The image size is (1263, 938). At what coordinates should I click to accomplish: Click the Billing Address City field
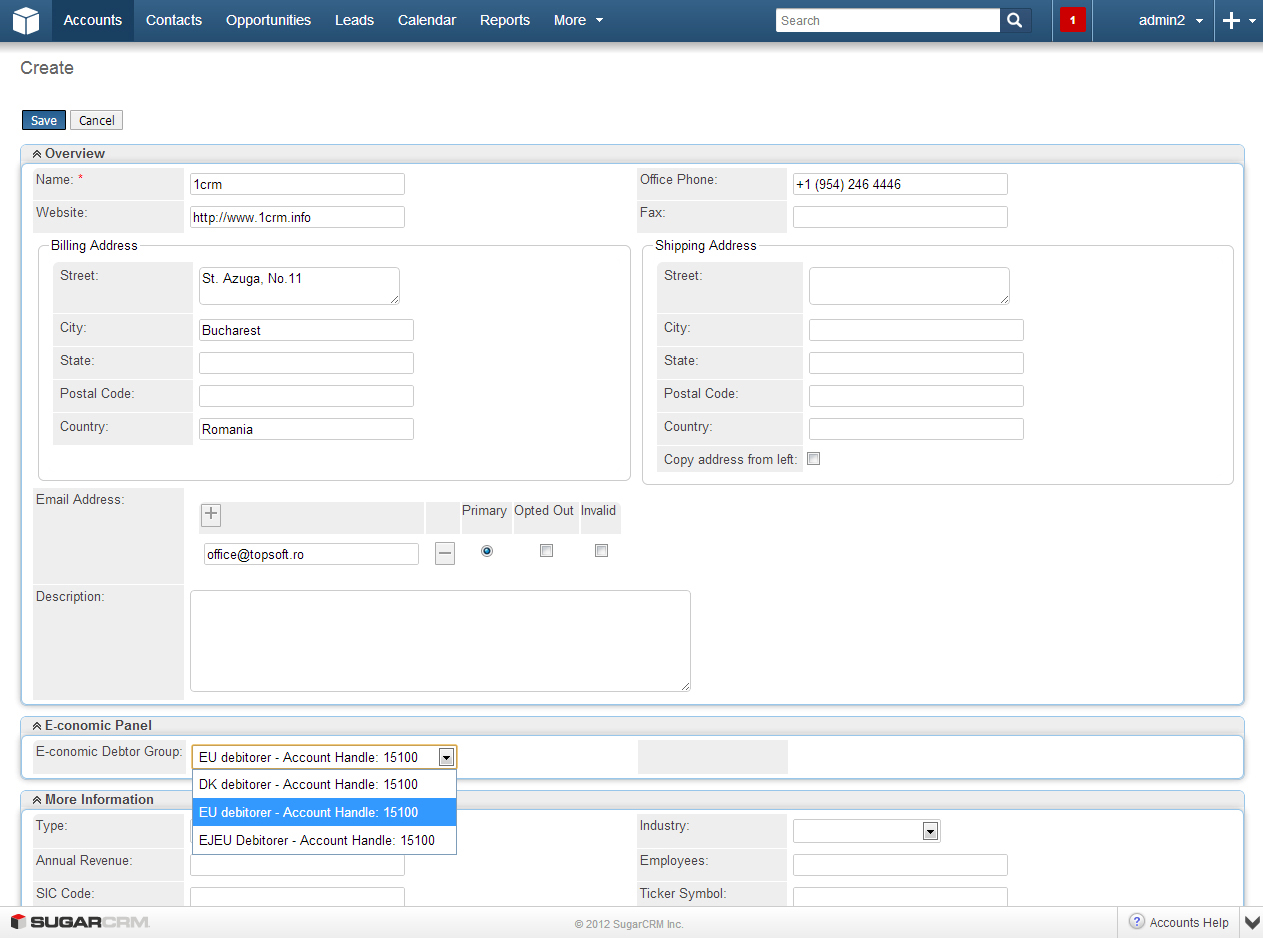click(x=306, y=330)
